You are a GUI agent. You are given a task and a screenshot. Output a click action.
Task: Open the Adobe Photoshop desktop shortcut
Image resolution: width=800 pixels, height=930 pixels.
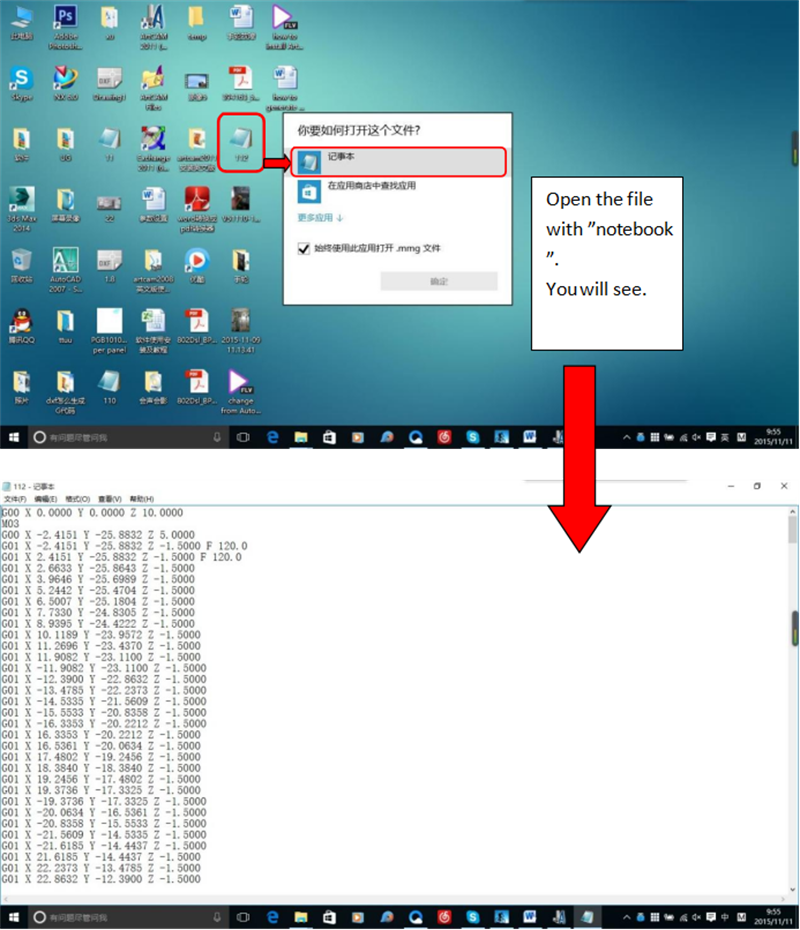pyautogui.click(x=65, y=19)
